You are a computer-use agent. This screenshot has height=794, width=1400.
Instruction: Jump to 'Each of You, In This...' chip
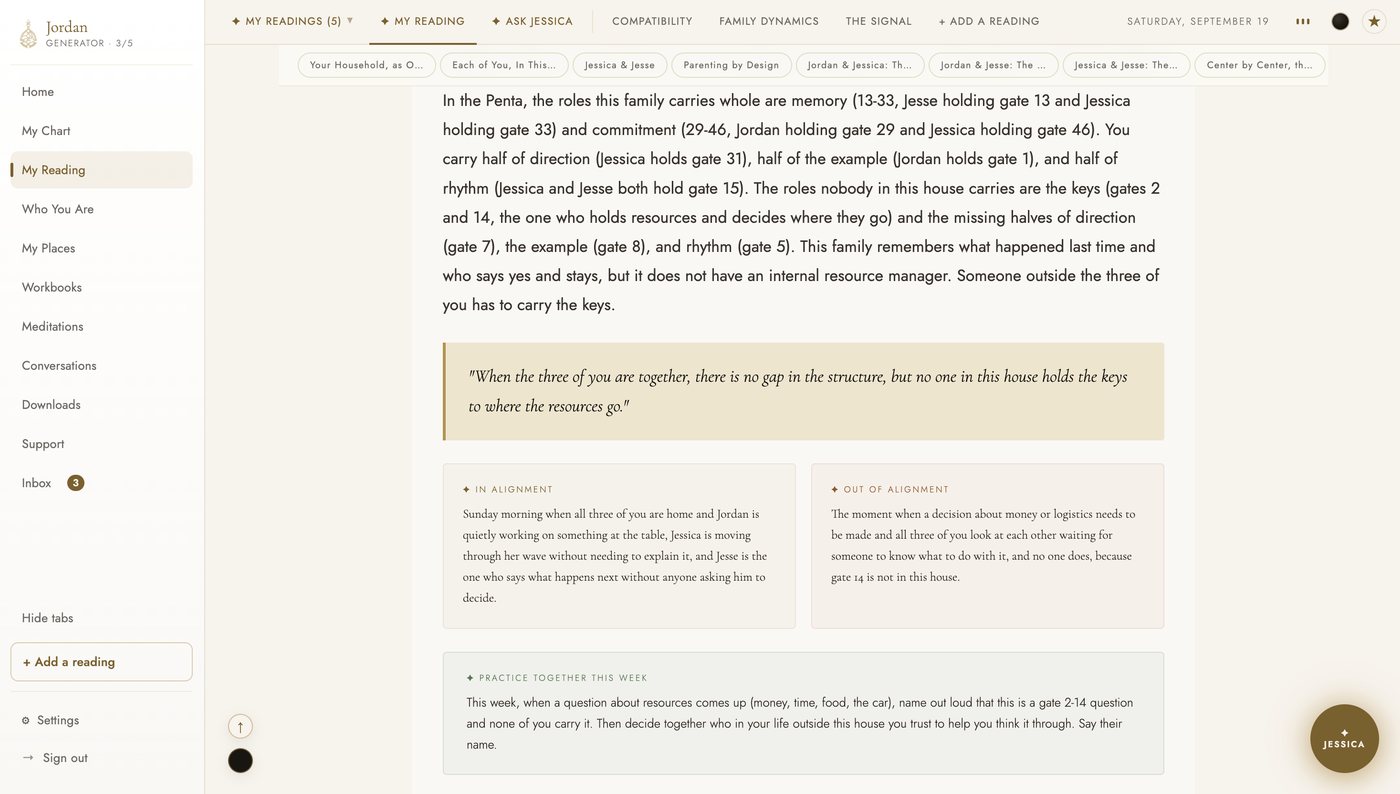pyautogui.click(x=504, y=65)
